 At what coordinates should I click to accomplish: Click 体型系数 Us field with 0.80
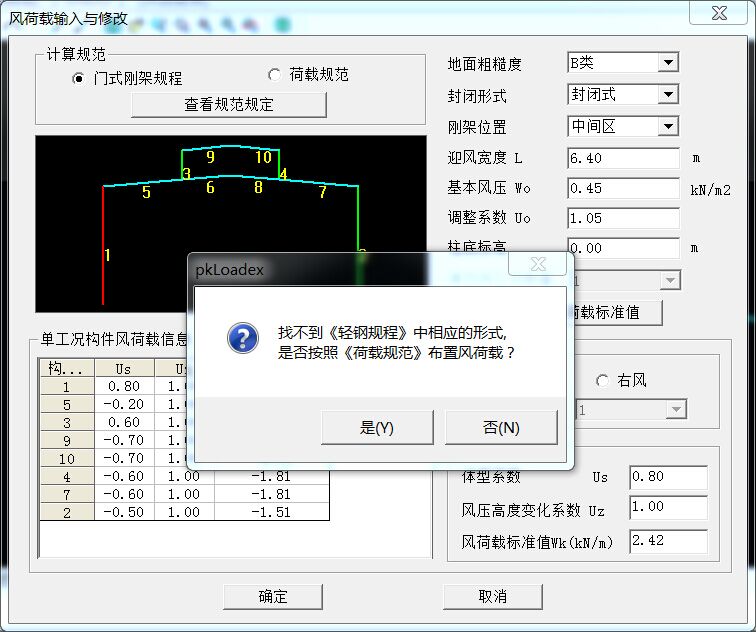tap(668, 477)
